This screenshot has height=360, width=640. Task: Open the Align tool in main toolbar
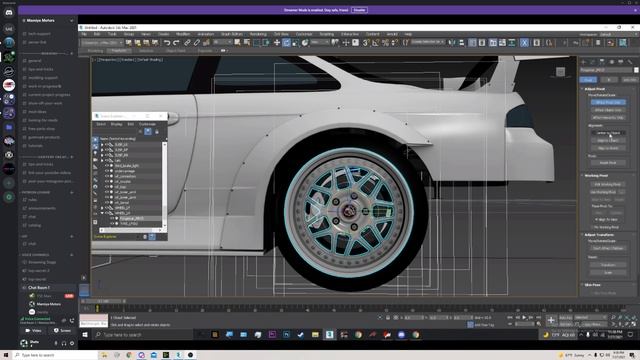click(462, 42)
